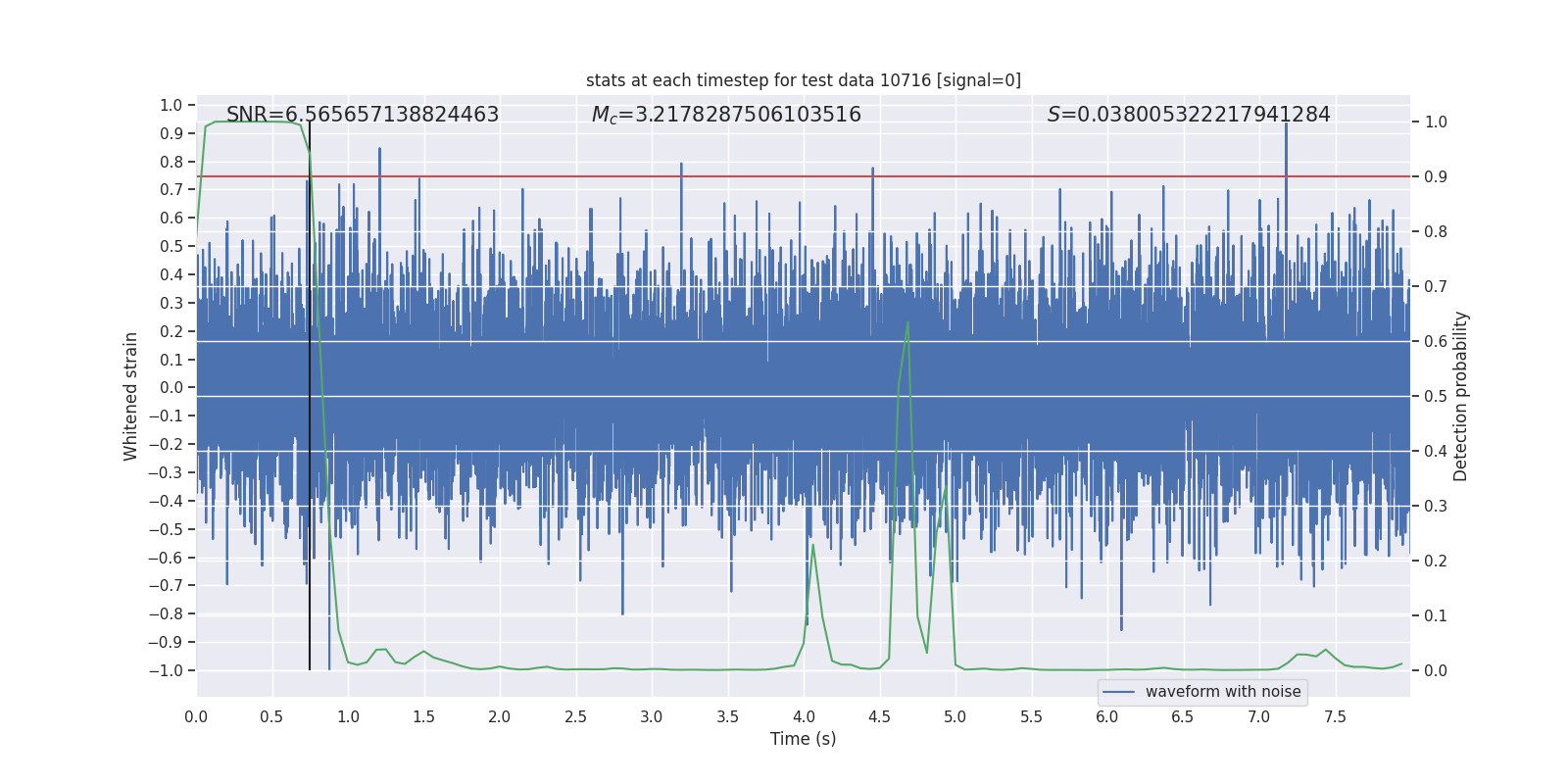Click the 3.0 tick on the Time axis
The height and width of the screenshot is (784, 1568).
pos(652,716)
